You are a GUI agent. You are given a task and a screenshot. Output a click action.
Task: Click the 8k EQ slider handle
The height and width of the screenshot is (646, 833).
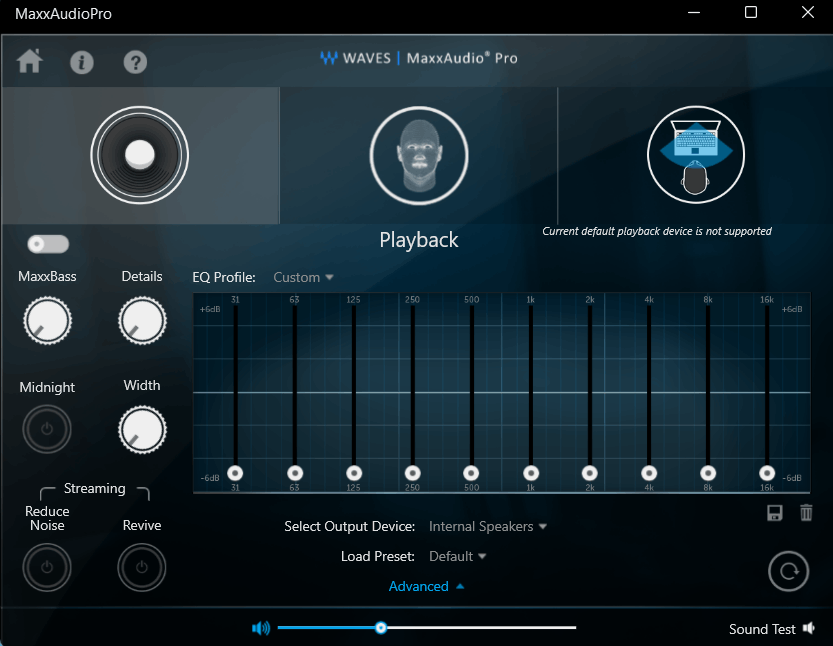[708, 473]
